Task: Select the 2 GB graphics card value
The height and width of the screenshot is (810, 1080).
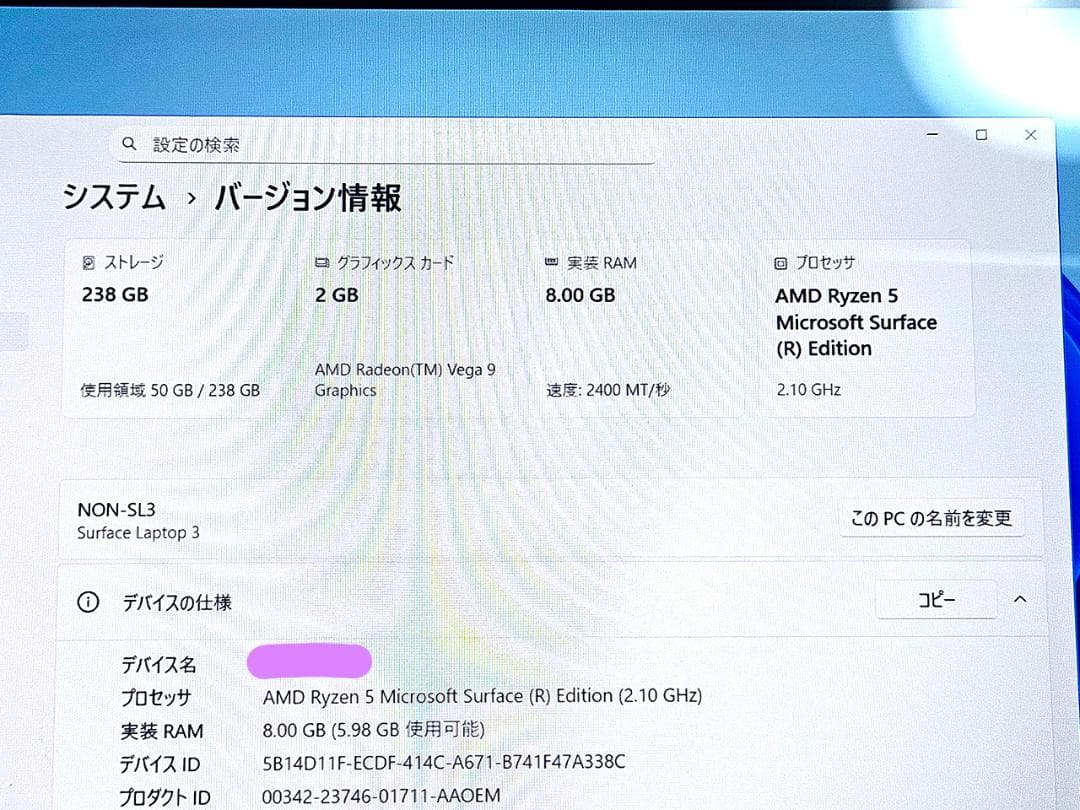Action: pos(337,295)
